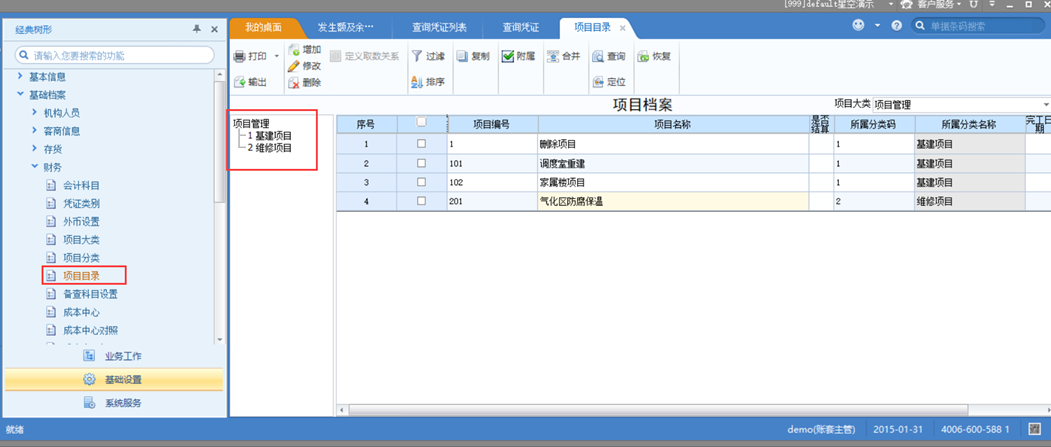The height and width of the screenshot is (447, 1051).
Task: Click the 成本中心 document icon
Action: tap(51, 312)
